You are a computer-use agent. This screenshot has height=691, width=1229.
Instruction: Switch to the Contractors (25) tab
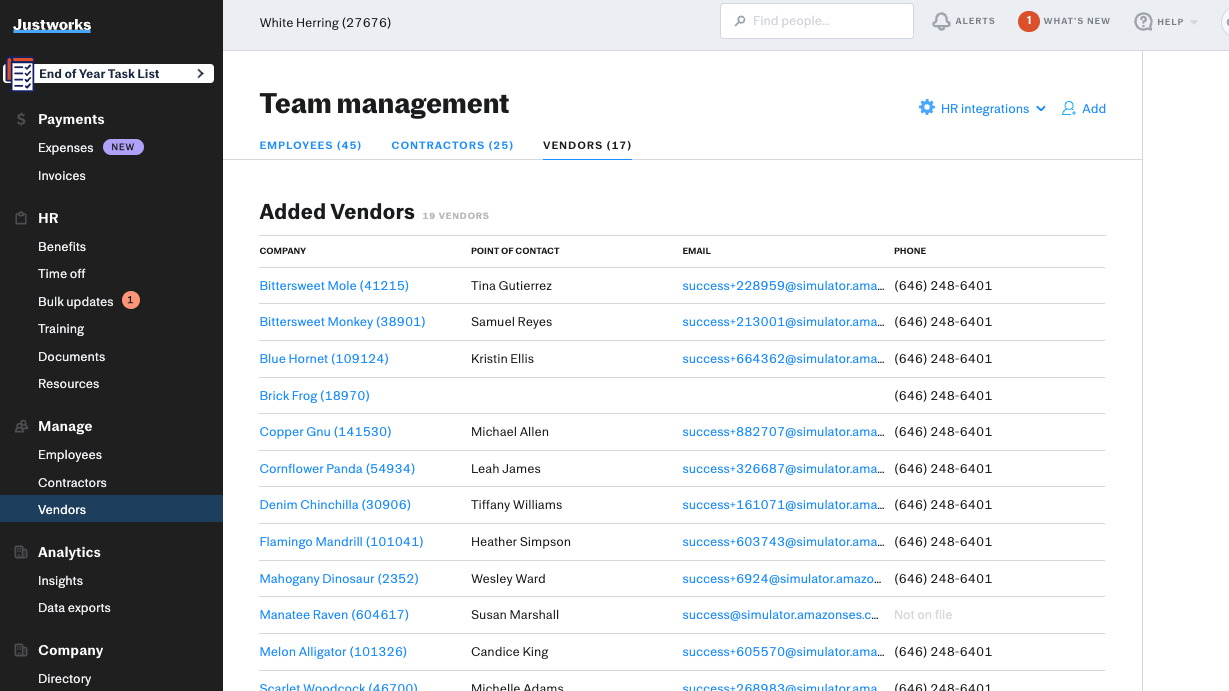(x=452, y=145)
